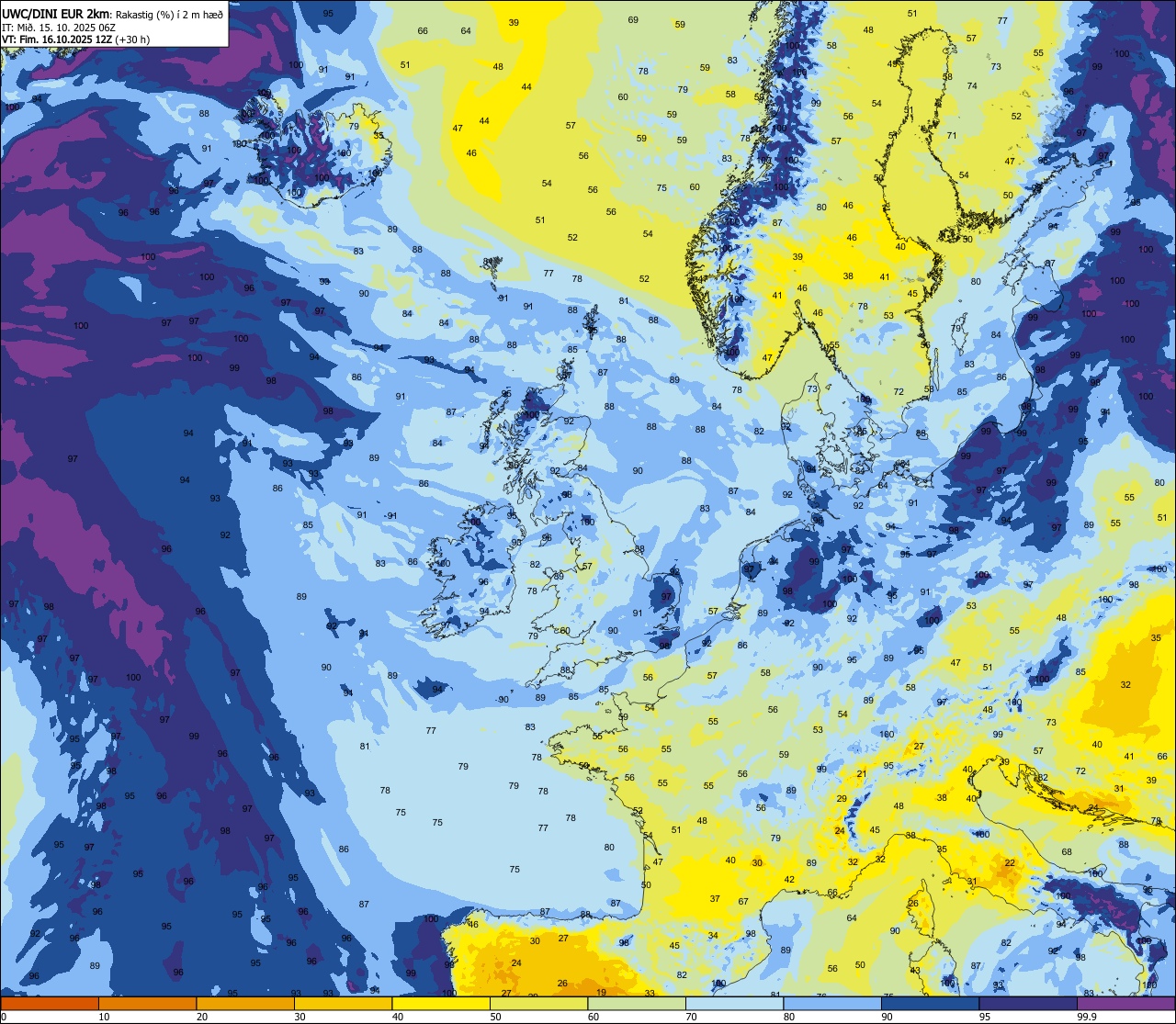Click the humidity value '42' on the map
The image size is (1176, 1024).
789,880
